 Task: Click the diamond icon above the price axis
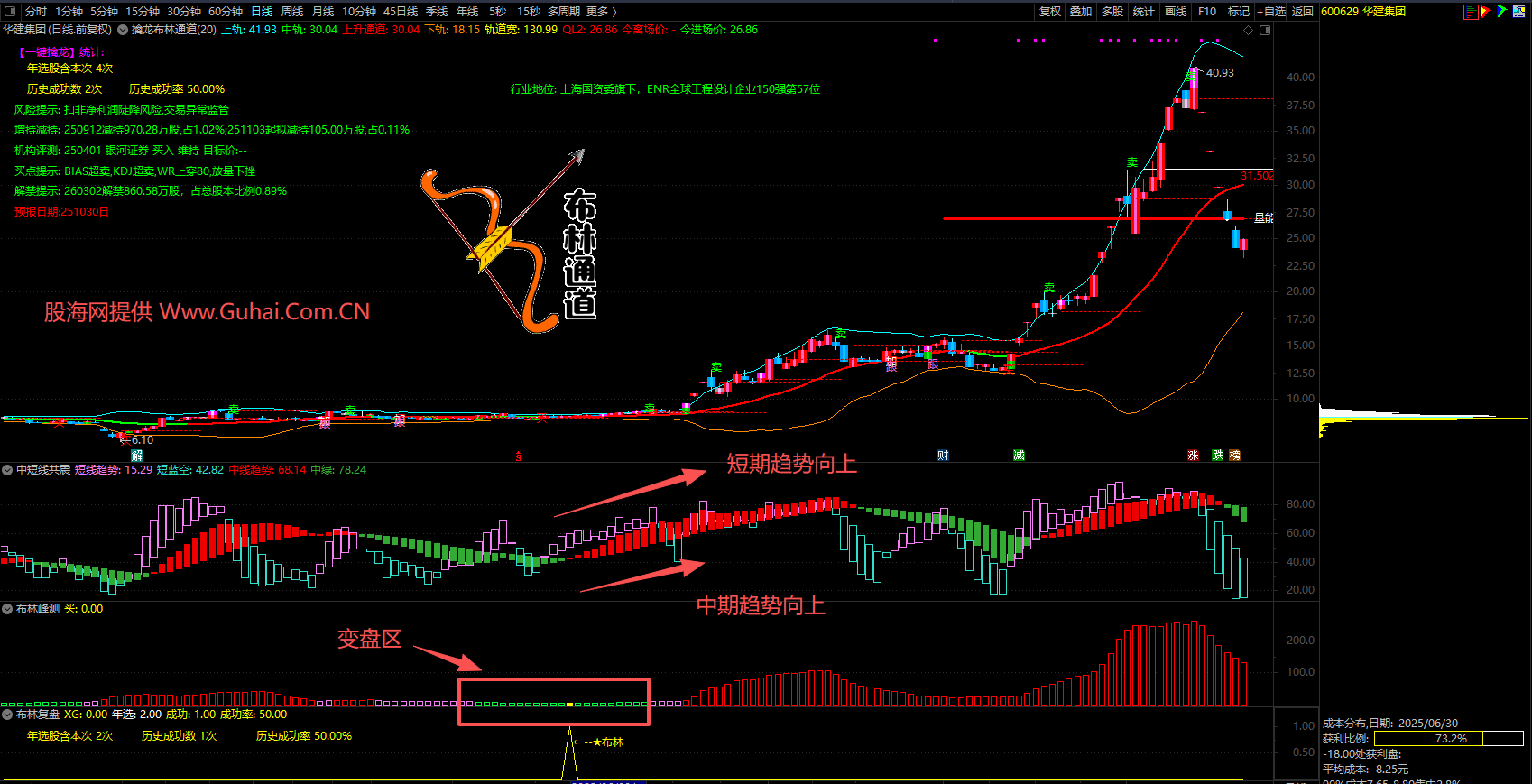(1249, 30)
